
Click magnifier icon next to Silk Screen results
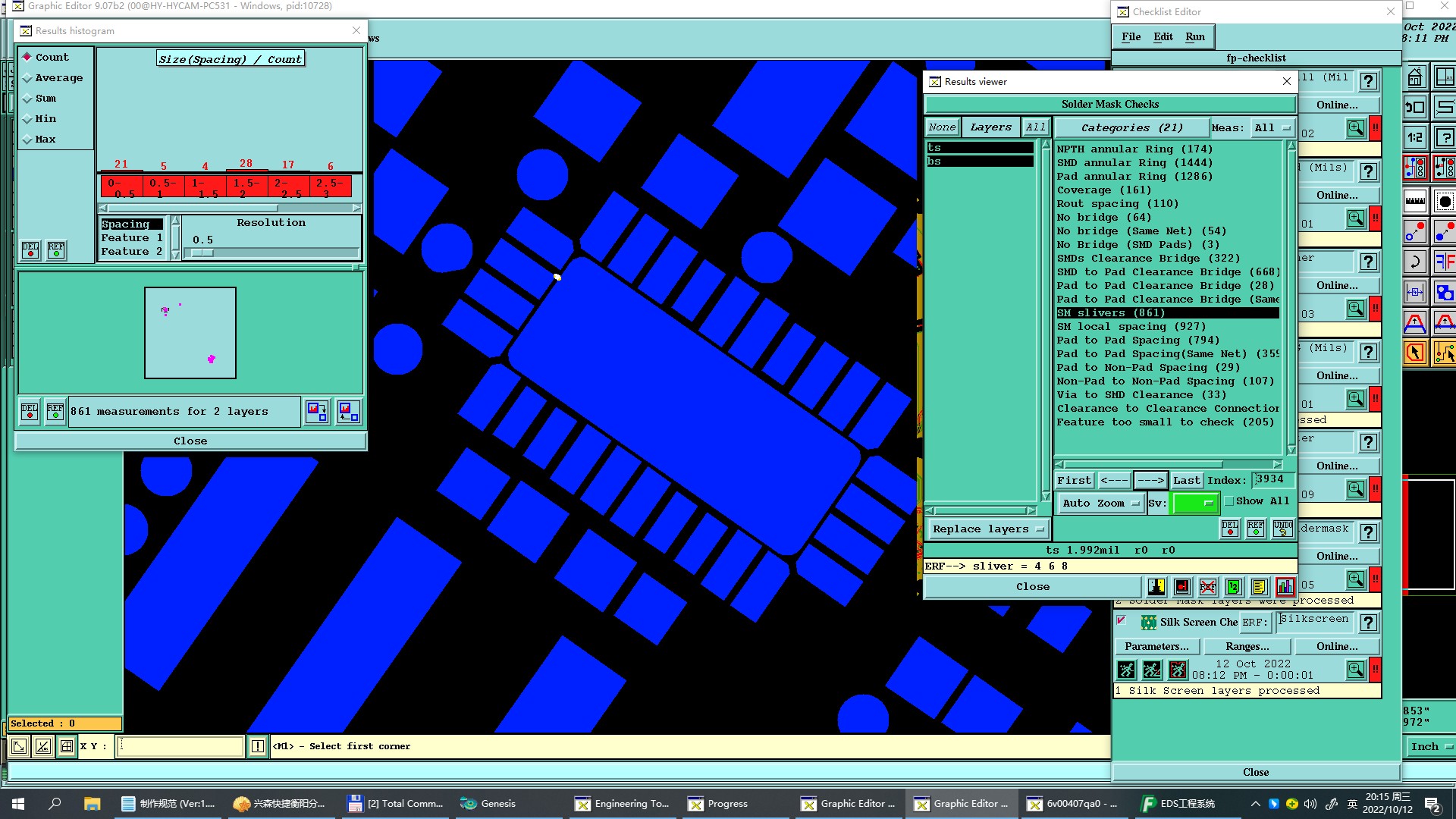tap(1356, 670)
